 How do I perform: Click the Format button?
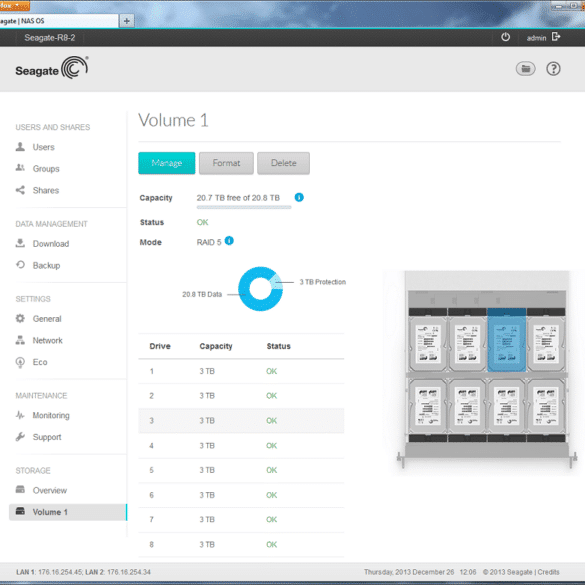pyautogui.click(x=226, y=163)
